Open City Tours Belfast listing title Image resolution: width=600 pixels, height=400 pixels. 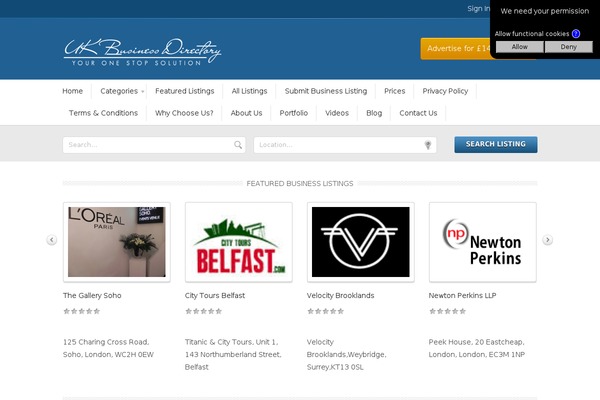point(215,296)
